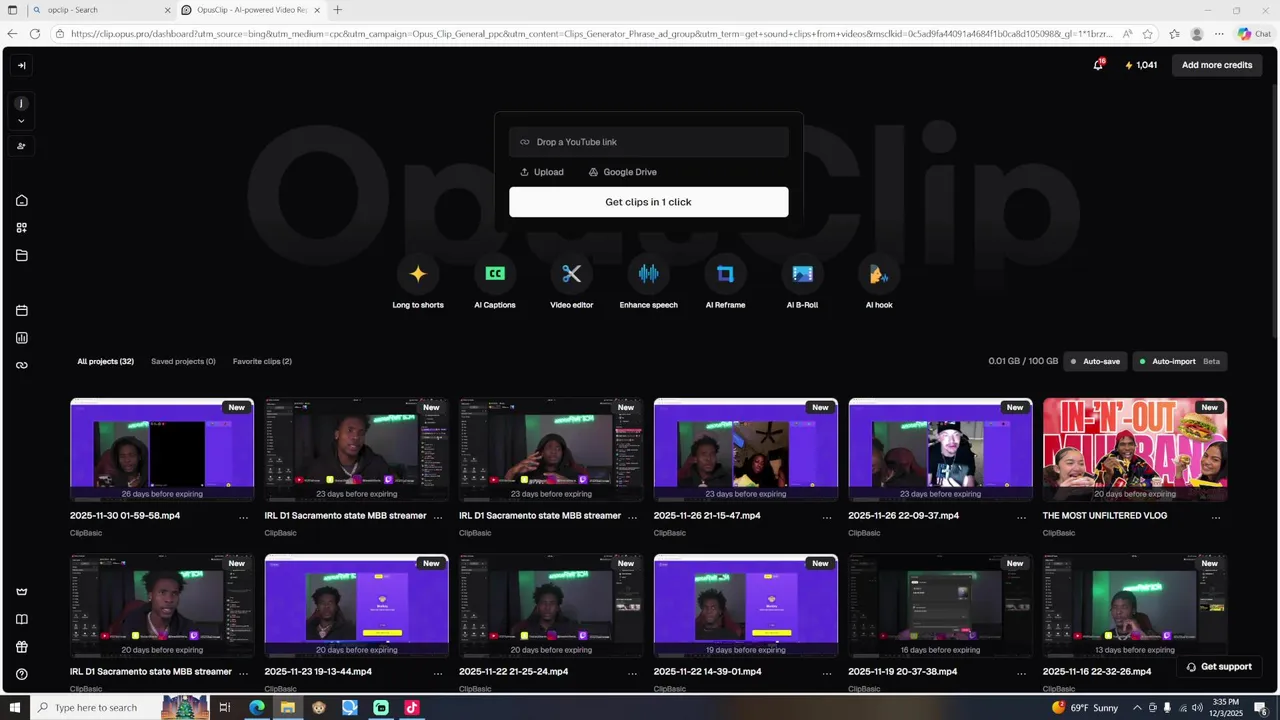Open the folder icon in sidebar
Screen dimensions: 1280x720
[x=22, y=255]
